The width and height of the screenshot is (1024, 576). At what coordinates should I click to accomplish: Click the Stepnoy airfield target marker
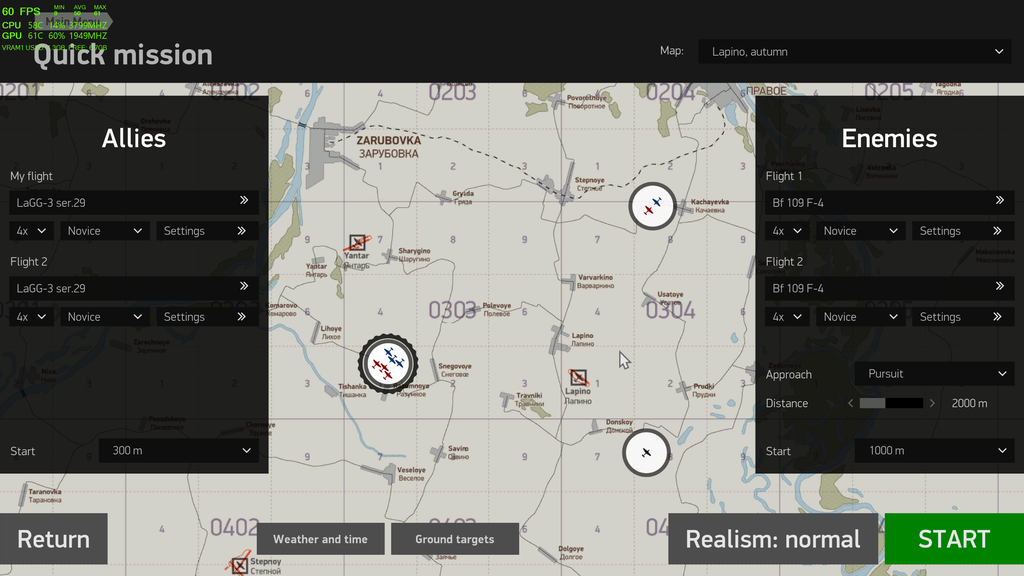239,564
